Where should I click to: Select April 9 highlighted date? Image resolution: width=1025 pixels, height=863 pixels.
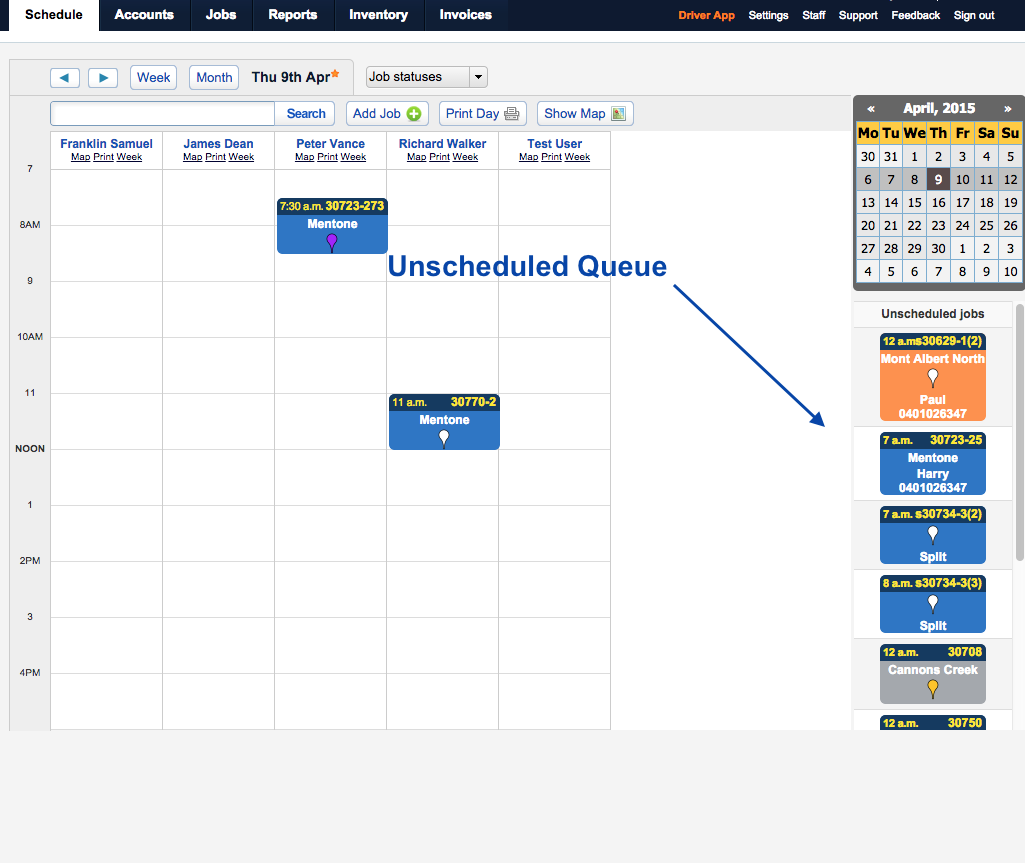coord(938,180)
